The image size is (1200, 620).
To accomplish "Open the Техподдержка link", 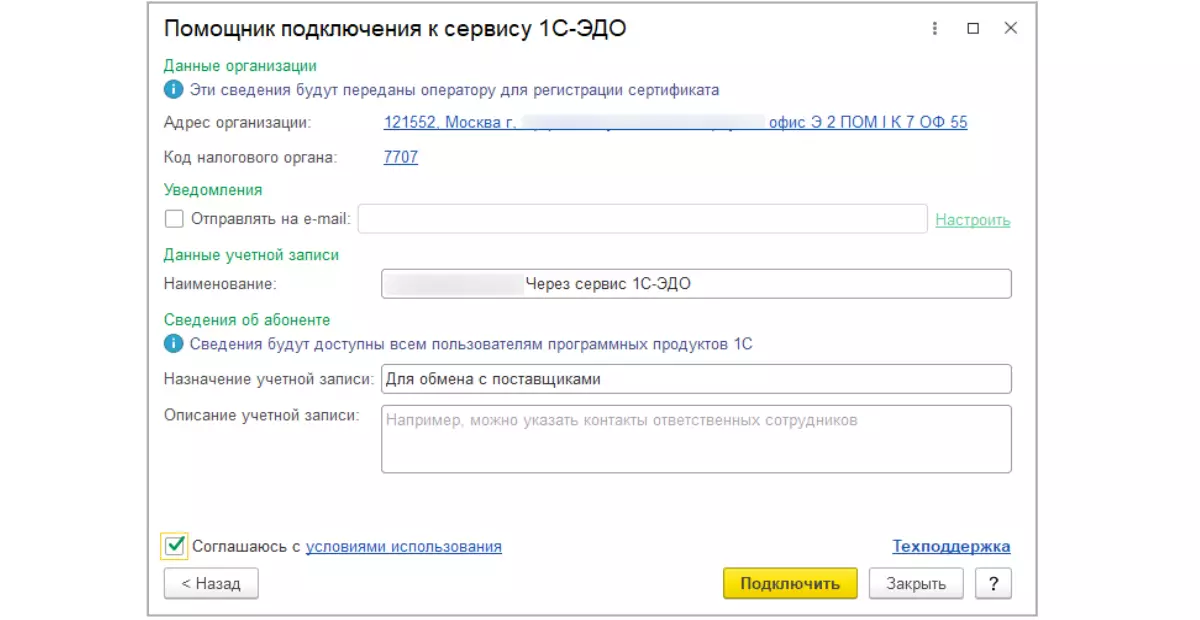I will click(x=951, y=547).
